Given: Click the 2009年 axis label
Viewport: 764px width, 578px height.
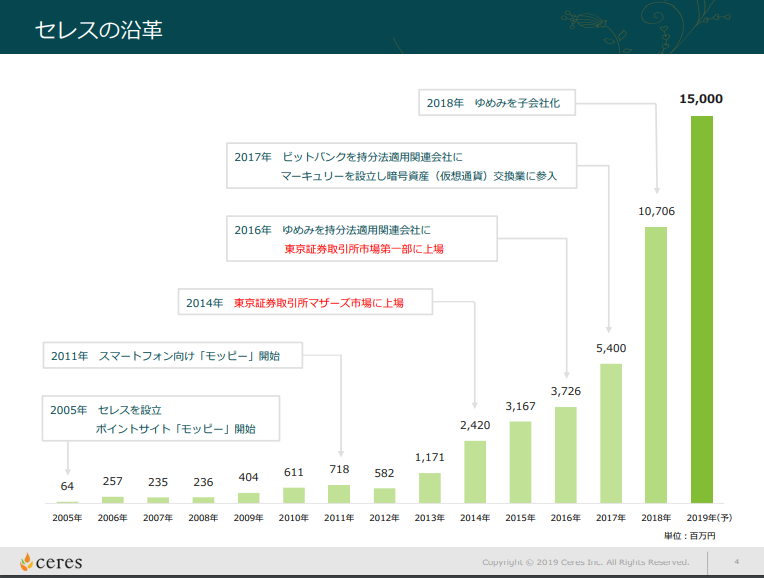Looking at the screenshot, I should tap(248, 518).
